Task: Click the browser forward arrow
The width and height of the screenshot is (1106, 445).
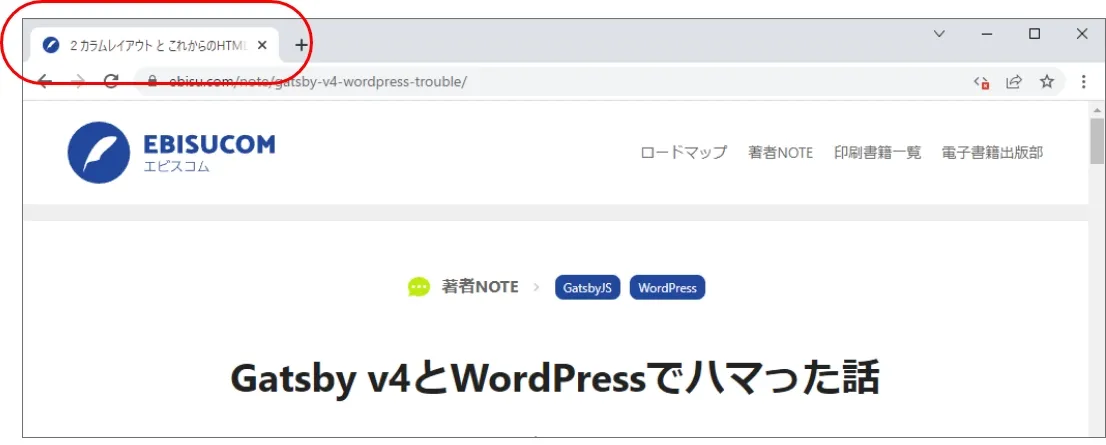Action: click(x=78, y=82)
